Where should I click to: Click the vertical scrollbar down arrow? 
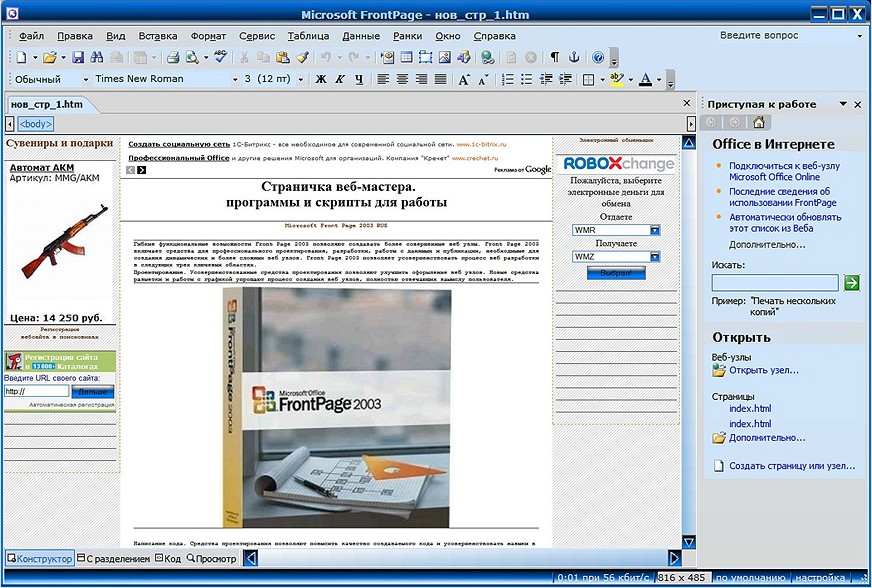point(688,541)
